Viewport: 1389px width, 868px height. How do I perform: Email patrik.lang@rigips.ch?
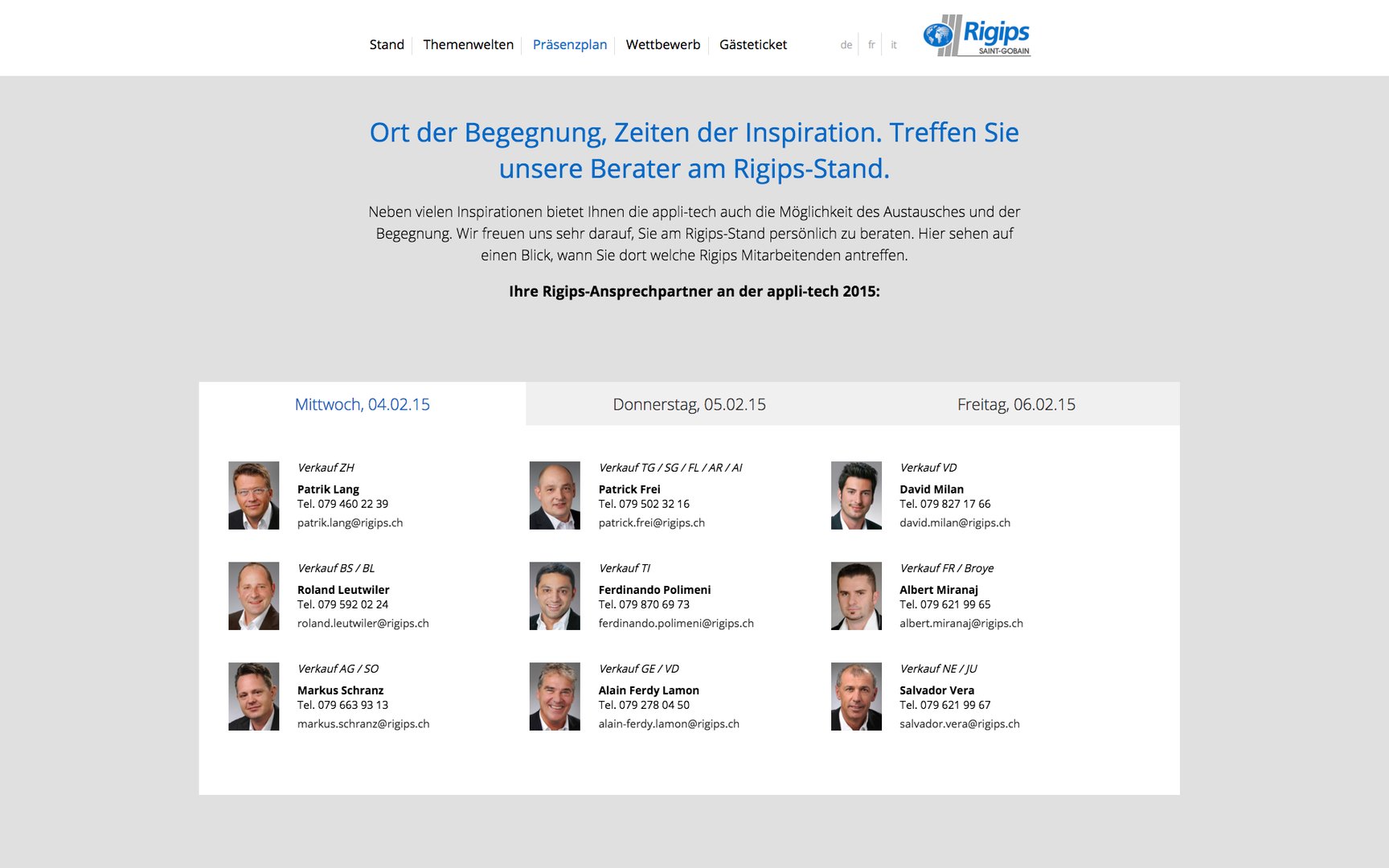click(350, 522)
